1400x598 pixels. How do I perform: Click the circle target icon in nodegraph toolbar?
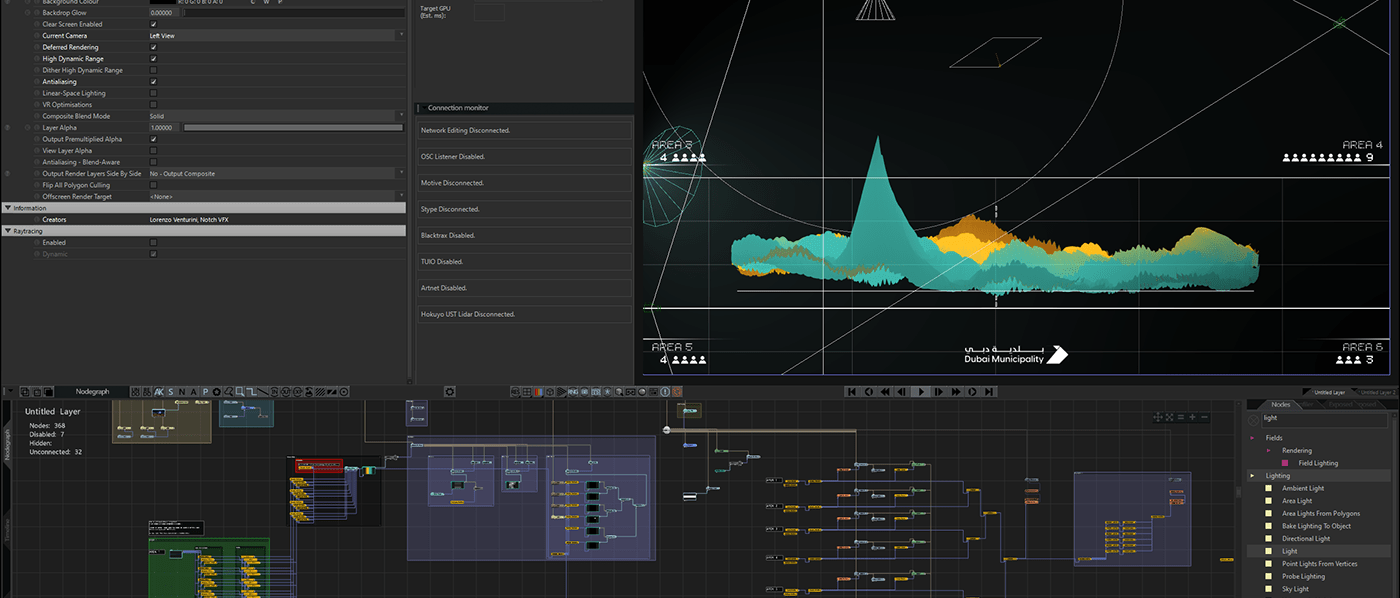pos(343,391)
